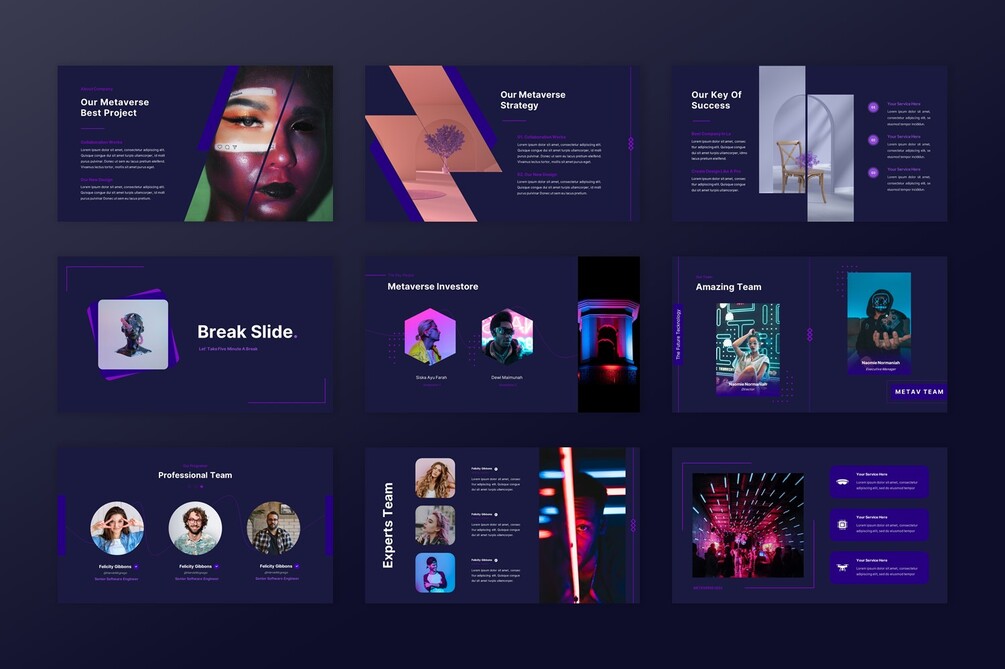Screen dimensions: 1005x669
Task: Open the Our Metaverse Strategy slide
Action: pyautogui.click(x=502, y=144)
